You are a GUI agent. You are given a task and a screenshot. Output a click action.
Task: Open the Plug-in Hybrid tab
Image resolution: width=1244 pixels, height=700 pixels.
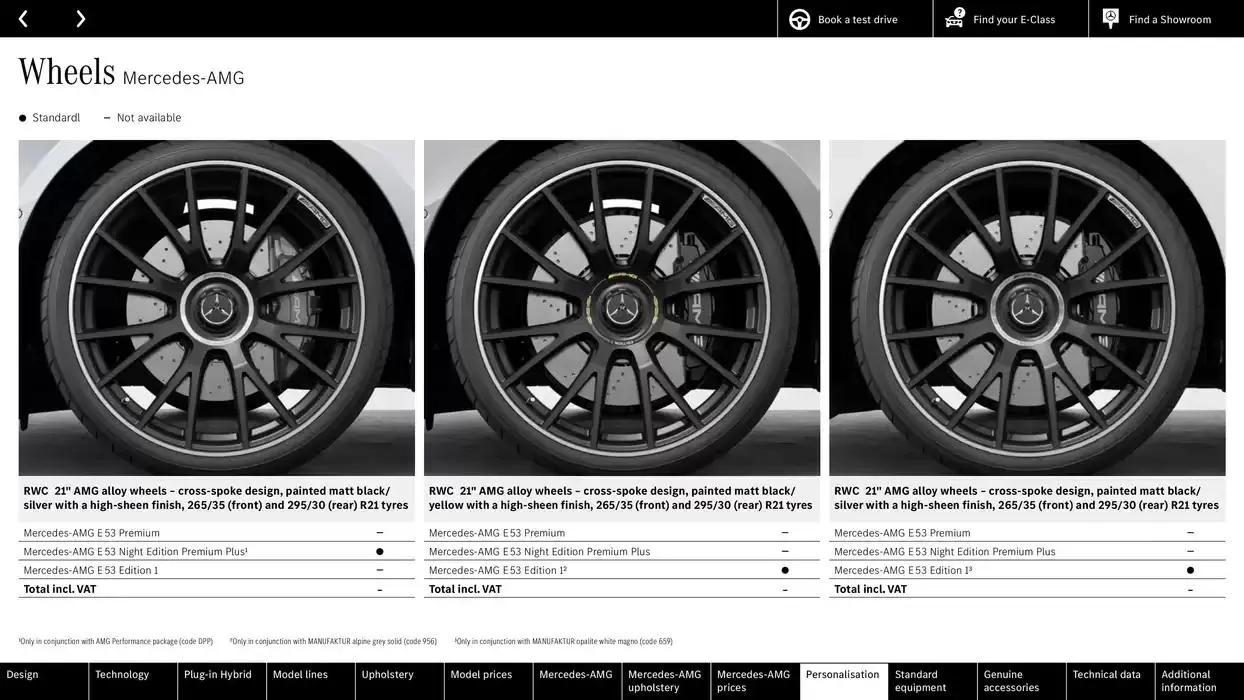pos(222,681)
